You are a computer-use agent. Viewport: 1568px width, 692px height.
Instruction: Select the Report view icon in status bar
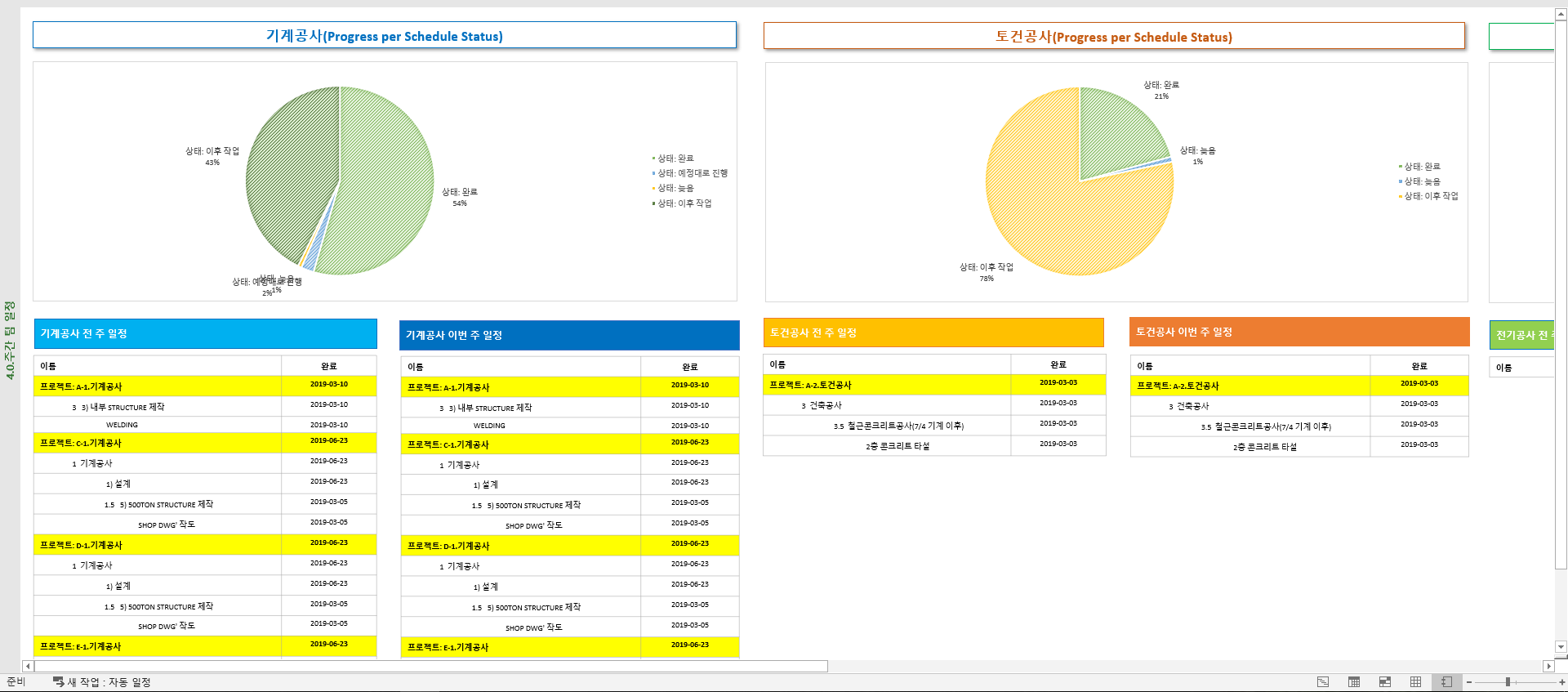[x=1446, y=681]
